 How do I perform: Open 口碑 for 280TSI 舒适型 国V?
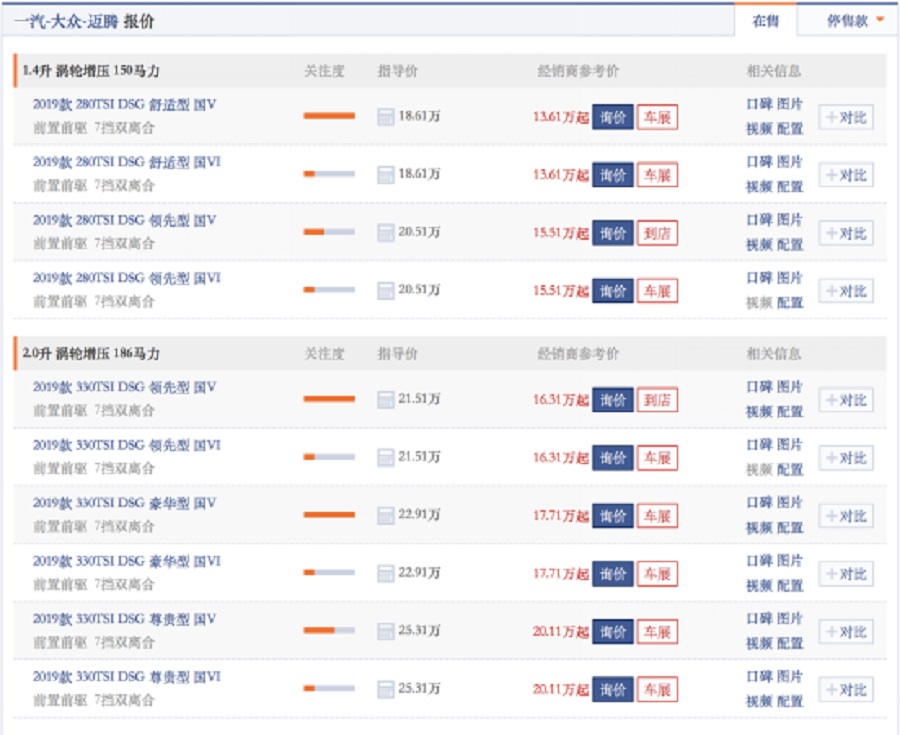click(x=759, y=104)
